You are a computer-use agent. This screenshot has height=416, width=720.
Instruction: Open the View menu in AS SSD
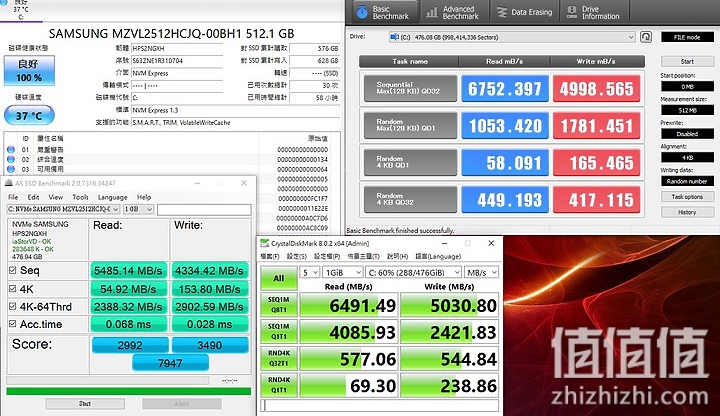click(x=56, y=197)
